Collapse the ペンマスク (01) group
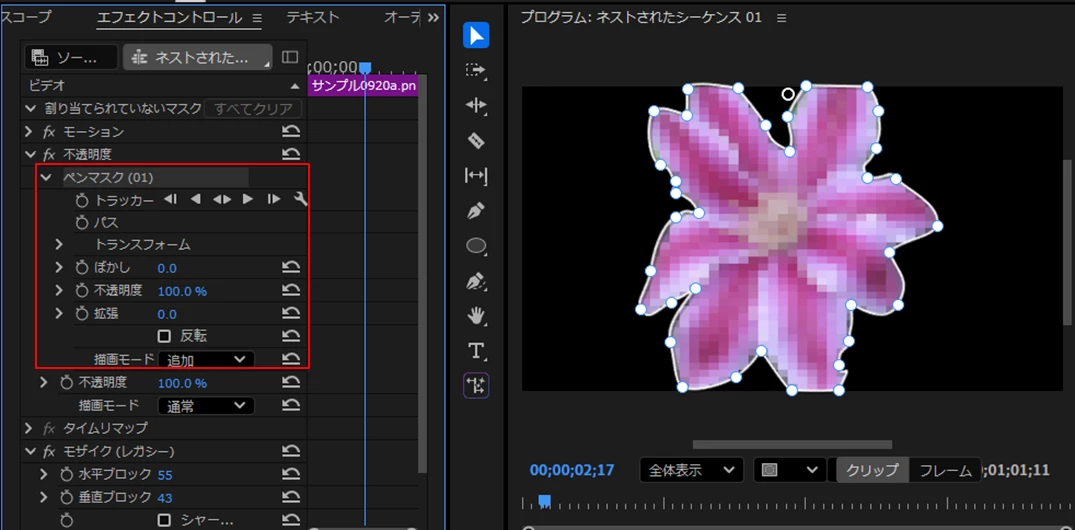1075x530 pixels. pyautogui.click(x=46, y=178)
